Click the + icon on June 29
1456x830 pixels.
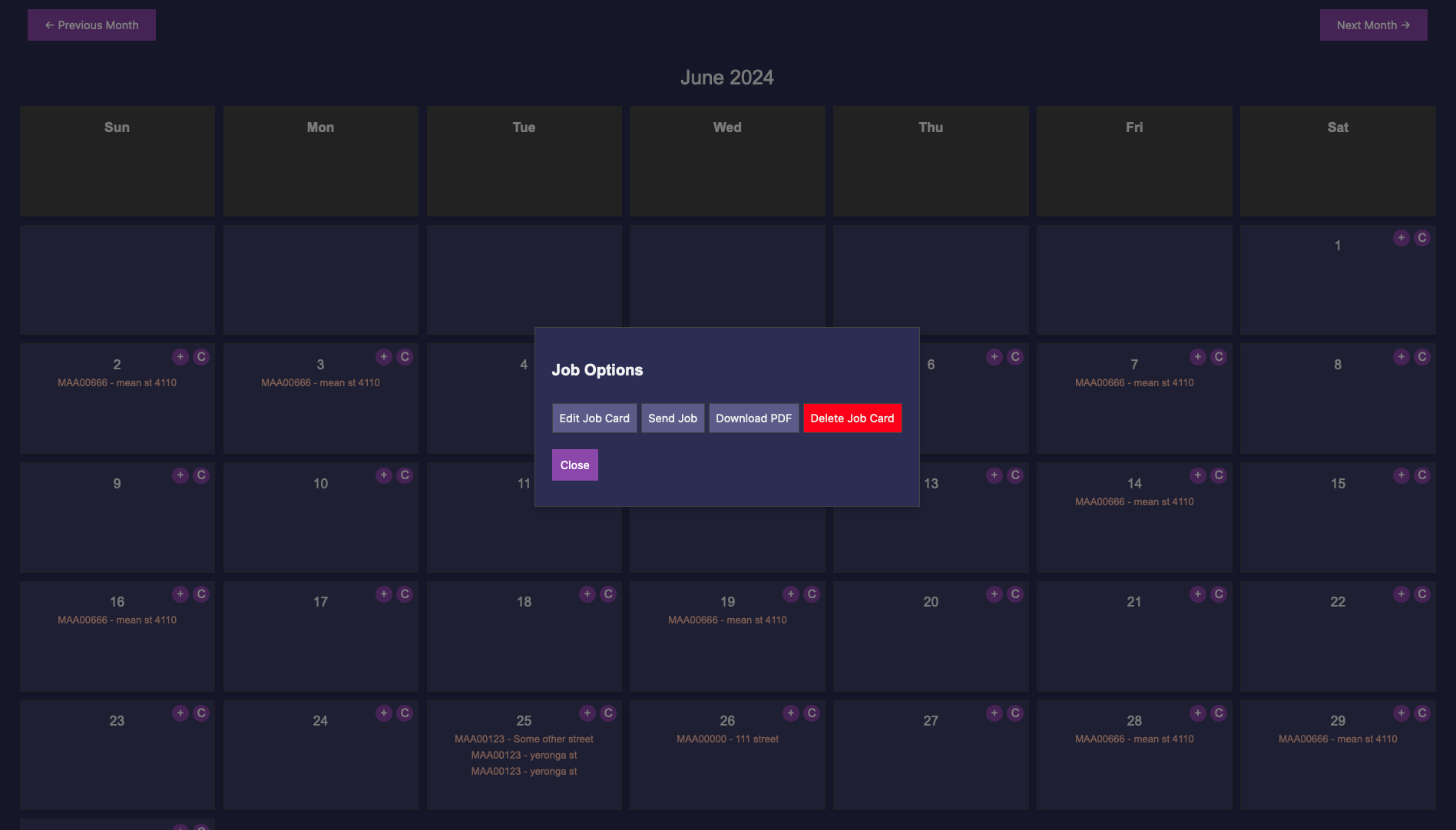[1399, 713]
